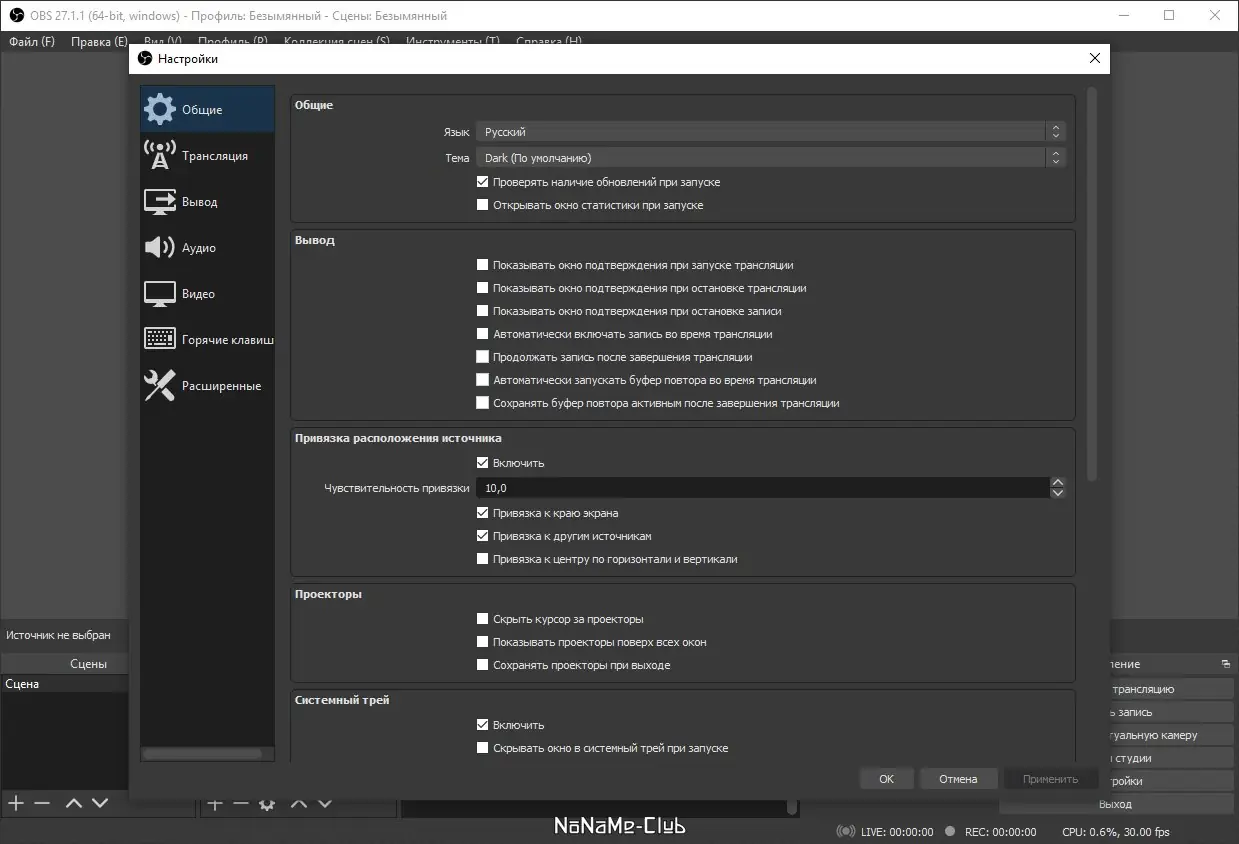Click the settings vertical scrollbar
This screenshot has height=844, width=1239.
1092,284
